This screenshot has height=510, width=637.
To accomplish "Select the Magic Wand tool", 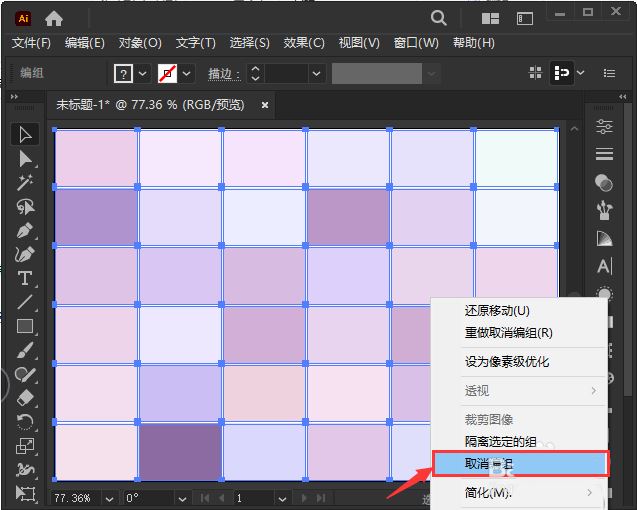I will (x=25, y=183).
